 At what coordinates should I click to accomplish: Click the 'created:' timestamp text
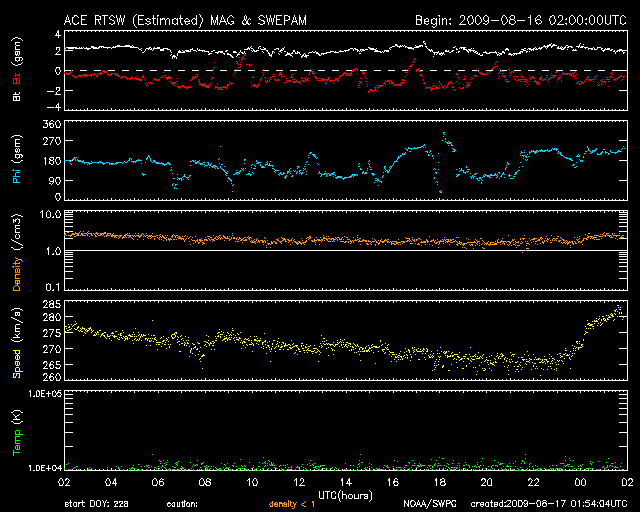(549, 504)
